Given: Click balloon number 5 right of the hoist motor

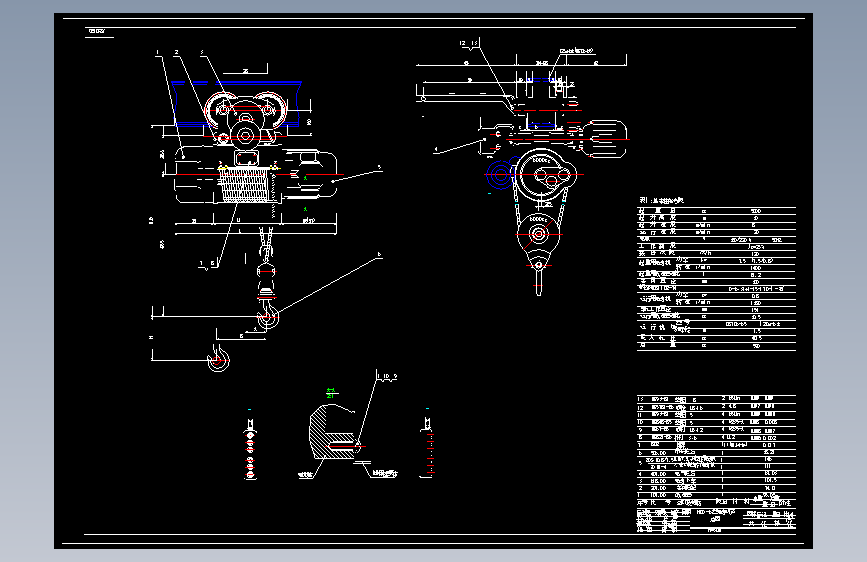Looking at the screenshot, I should coord(379,167).
